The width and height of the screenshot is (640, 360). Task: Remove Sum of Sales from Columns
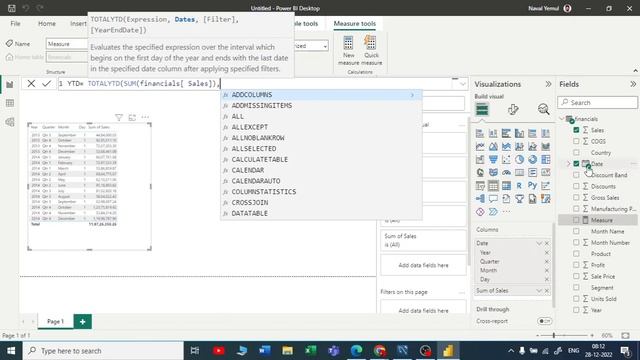(547, 291)
